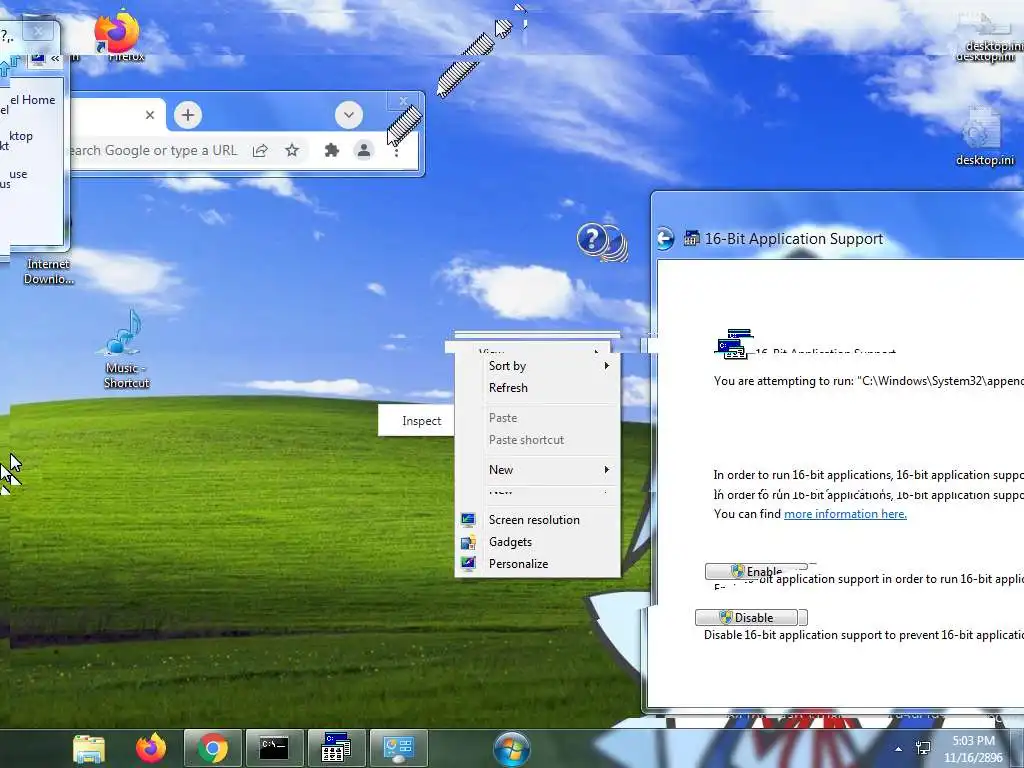
Task: Click the 16-Bit Application Support title icon
Action: click(x=691, y=238)
